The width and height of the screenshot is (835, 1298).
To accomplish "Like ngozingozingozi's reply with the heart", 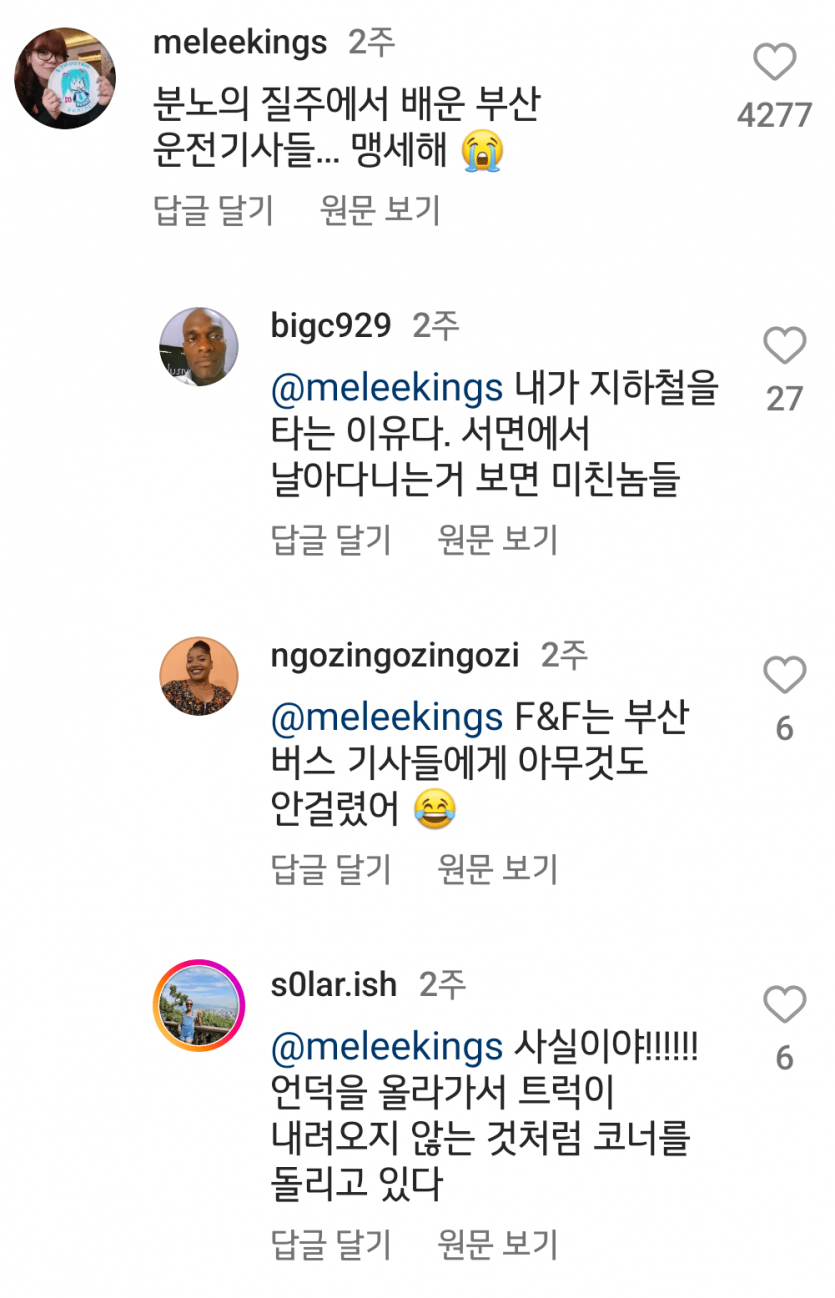I will coord(784,676).
